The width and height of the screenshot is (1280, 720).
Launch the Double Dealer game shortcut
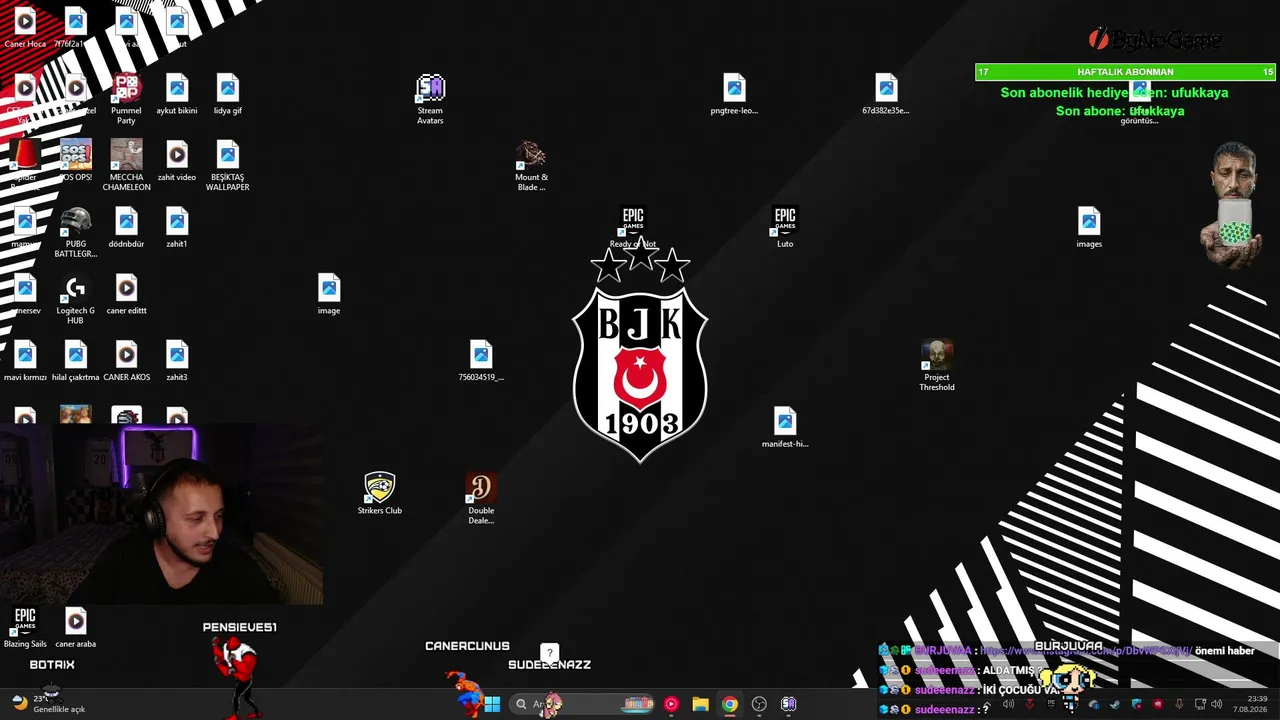(481, 499)
